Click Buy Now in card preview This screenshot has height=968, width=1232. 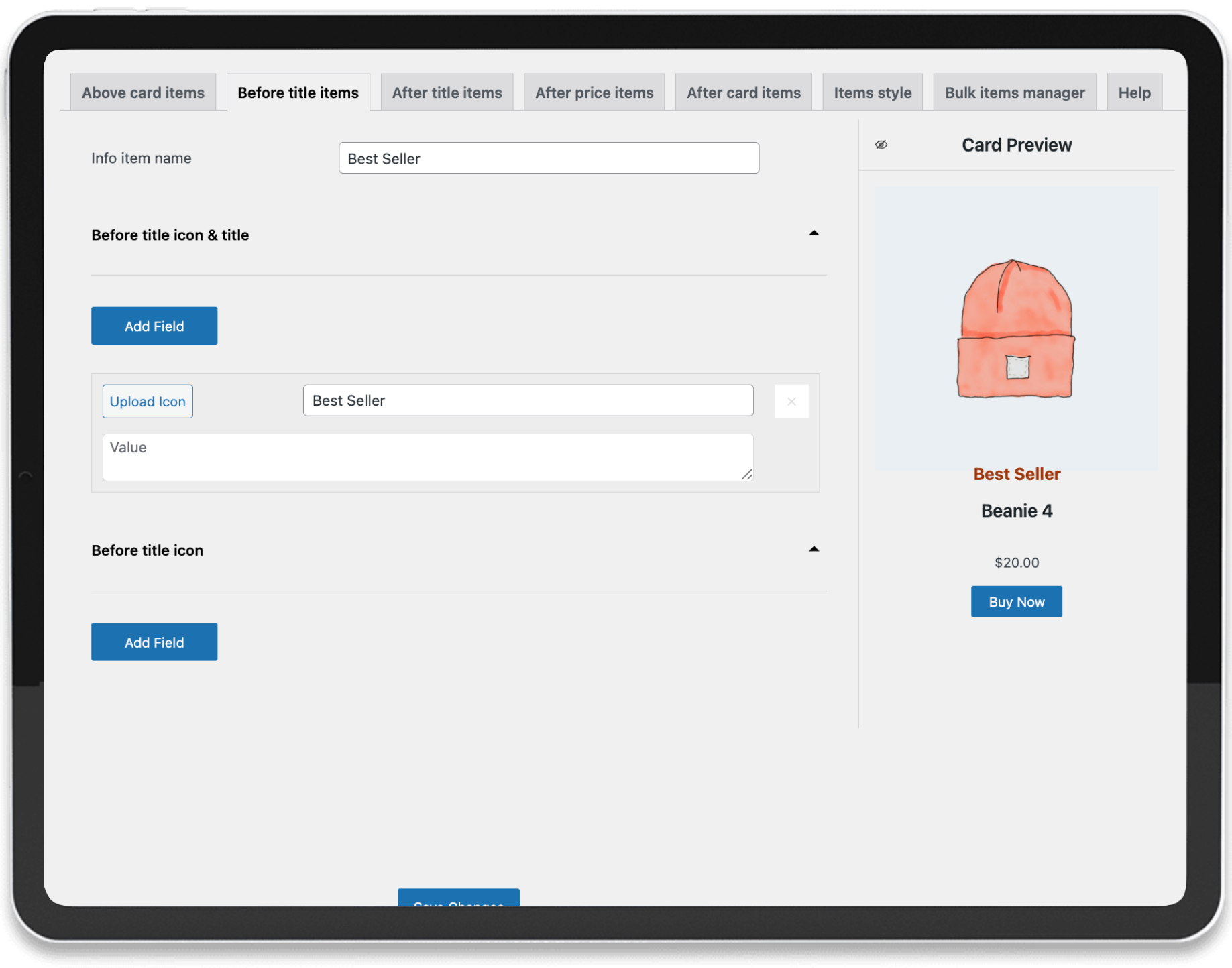1017,601
